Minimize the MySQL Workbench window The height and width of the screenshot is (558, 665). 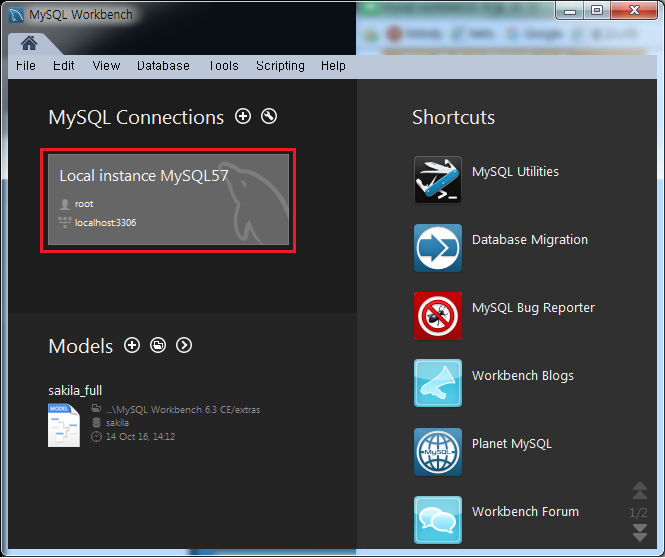point(570,11)
